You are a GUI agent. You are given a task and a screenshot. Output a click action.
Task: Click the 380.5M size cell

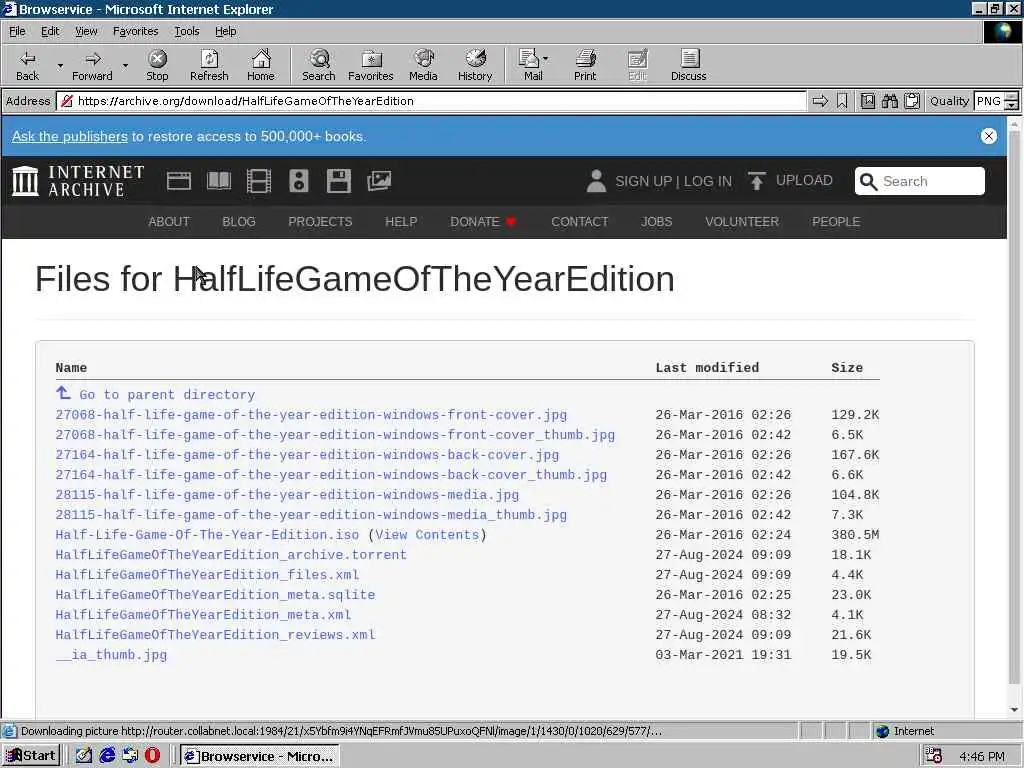click(855, 535)
